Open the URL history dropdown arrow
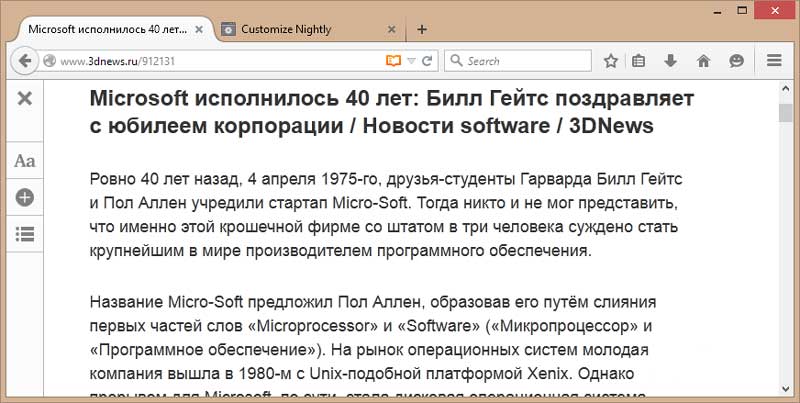Image resolution: width=800 pixels, height=403 pixels. 411,61
